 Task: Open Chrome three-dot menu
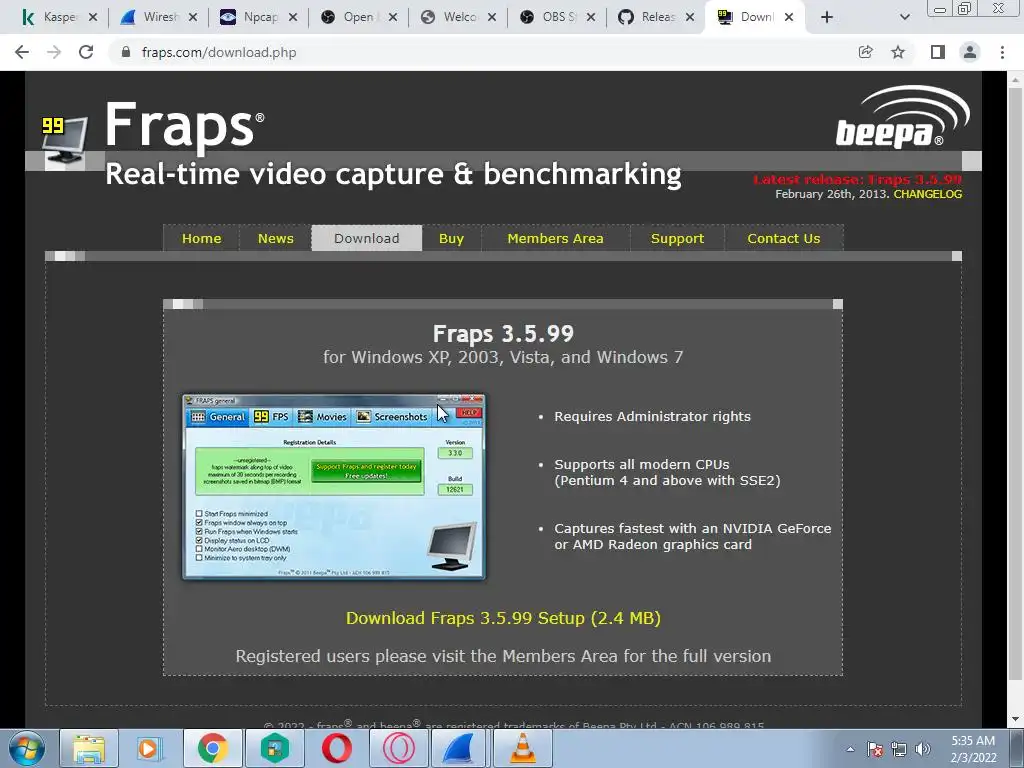point(1002,52)
